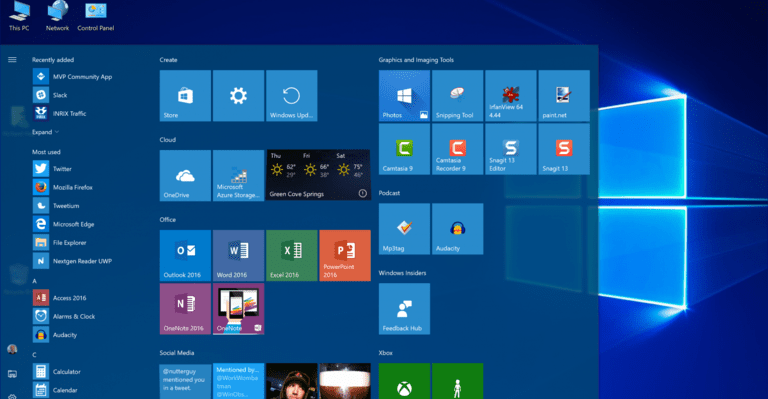
Task: Open the Green Cove Springs weather tile
Action: [x=318, y=175]
